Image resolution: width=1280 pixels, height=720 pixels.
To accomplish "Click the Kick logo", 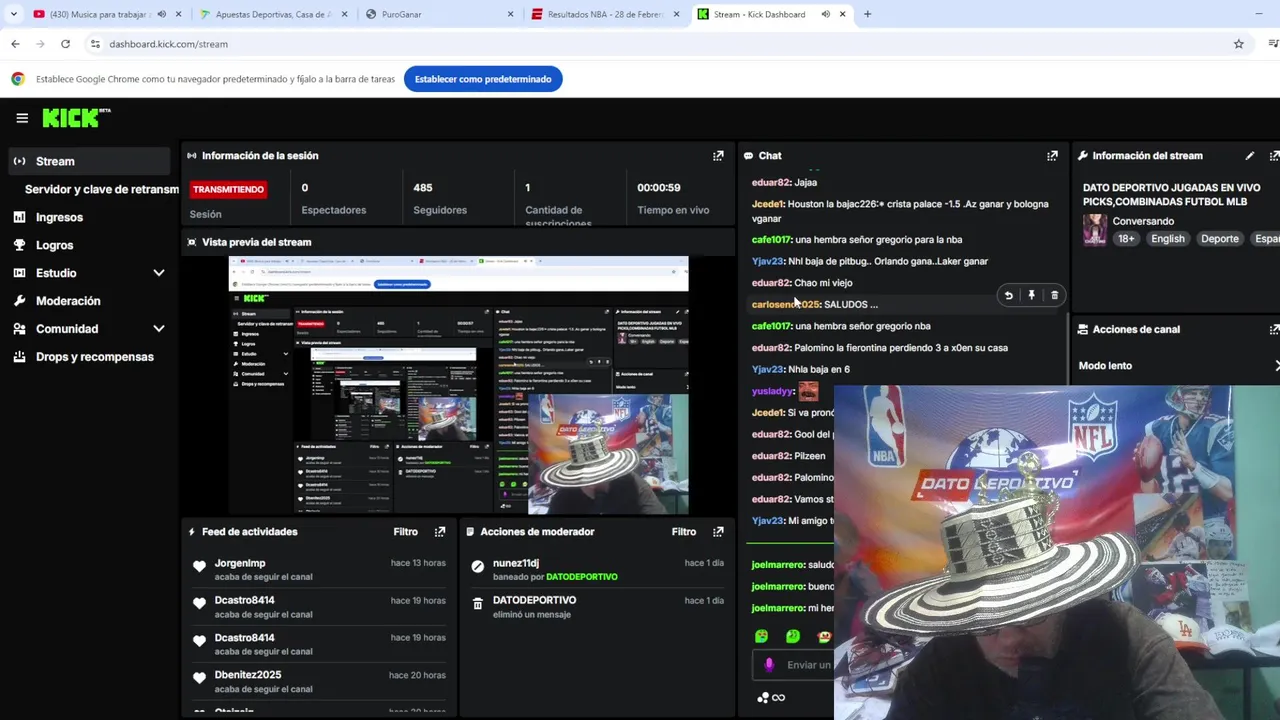I will [x=76, y=118].
